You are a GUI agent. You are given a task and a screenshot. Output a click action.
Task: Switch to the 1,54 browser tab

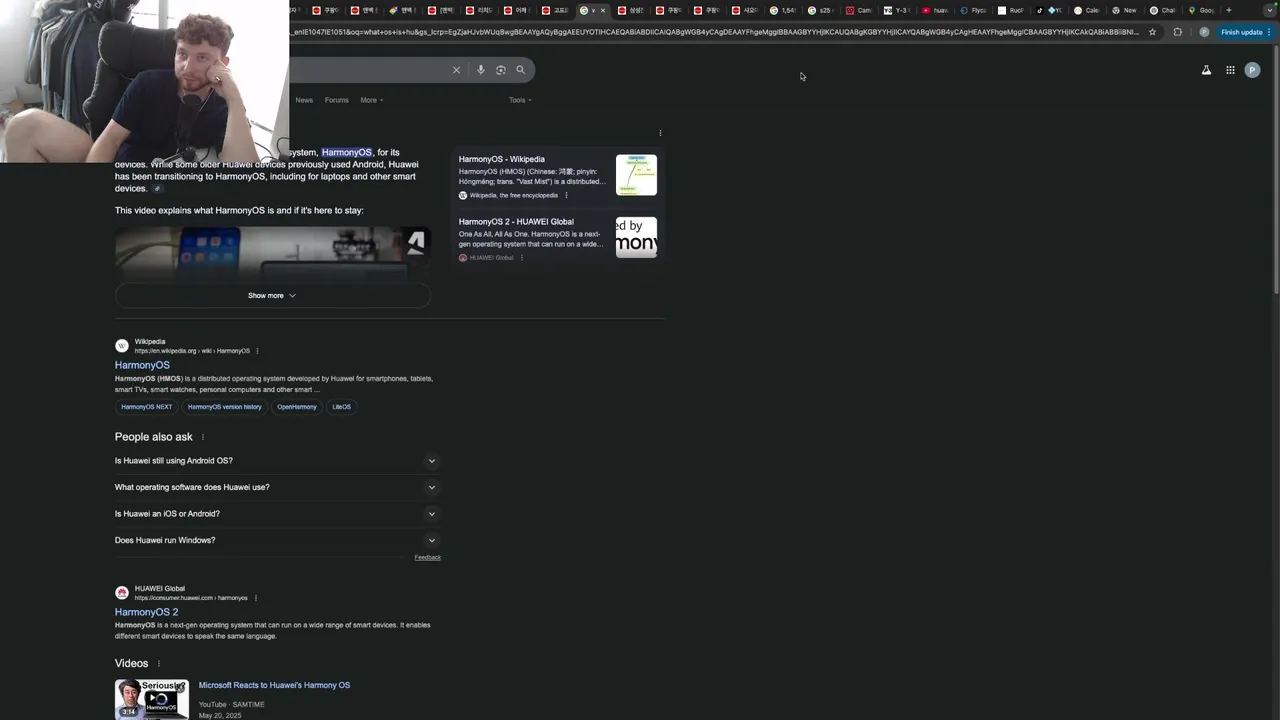tap(783, 10)
